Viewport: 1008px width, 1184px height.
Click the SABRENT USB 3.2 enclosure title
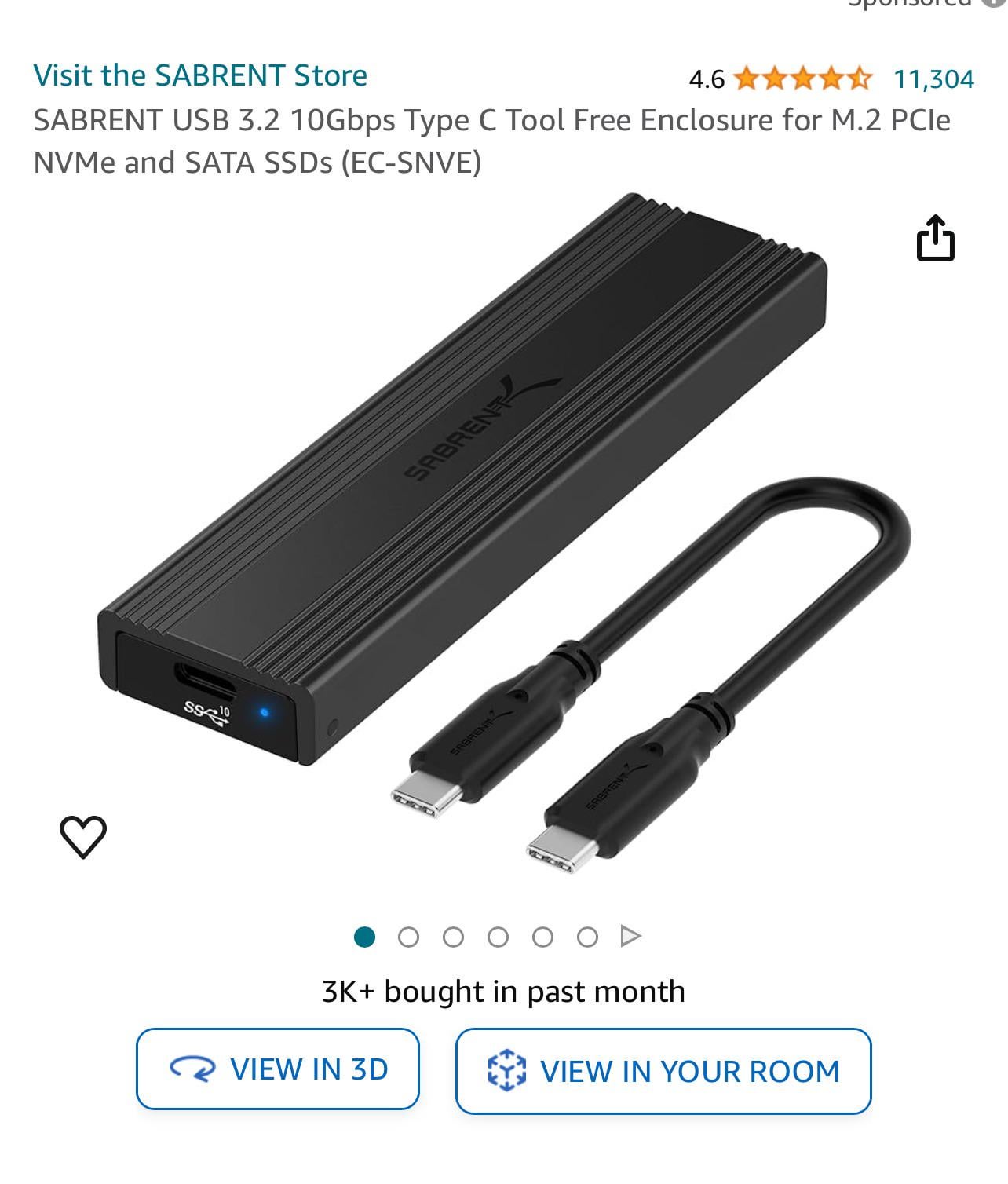[x=491, y=141]
